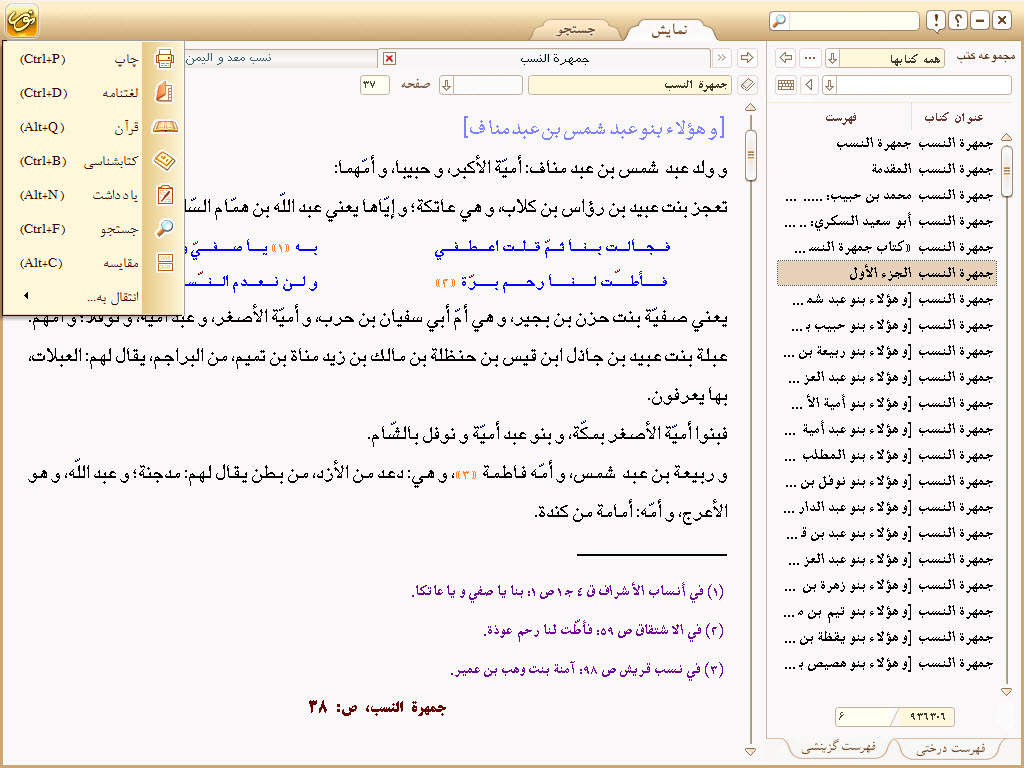Click footnote marker «۲» in the verse

pyautogui.click(x=445, y=283)
